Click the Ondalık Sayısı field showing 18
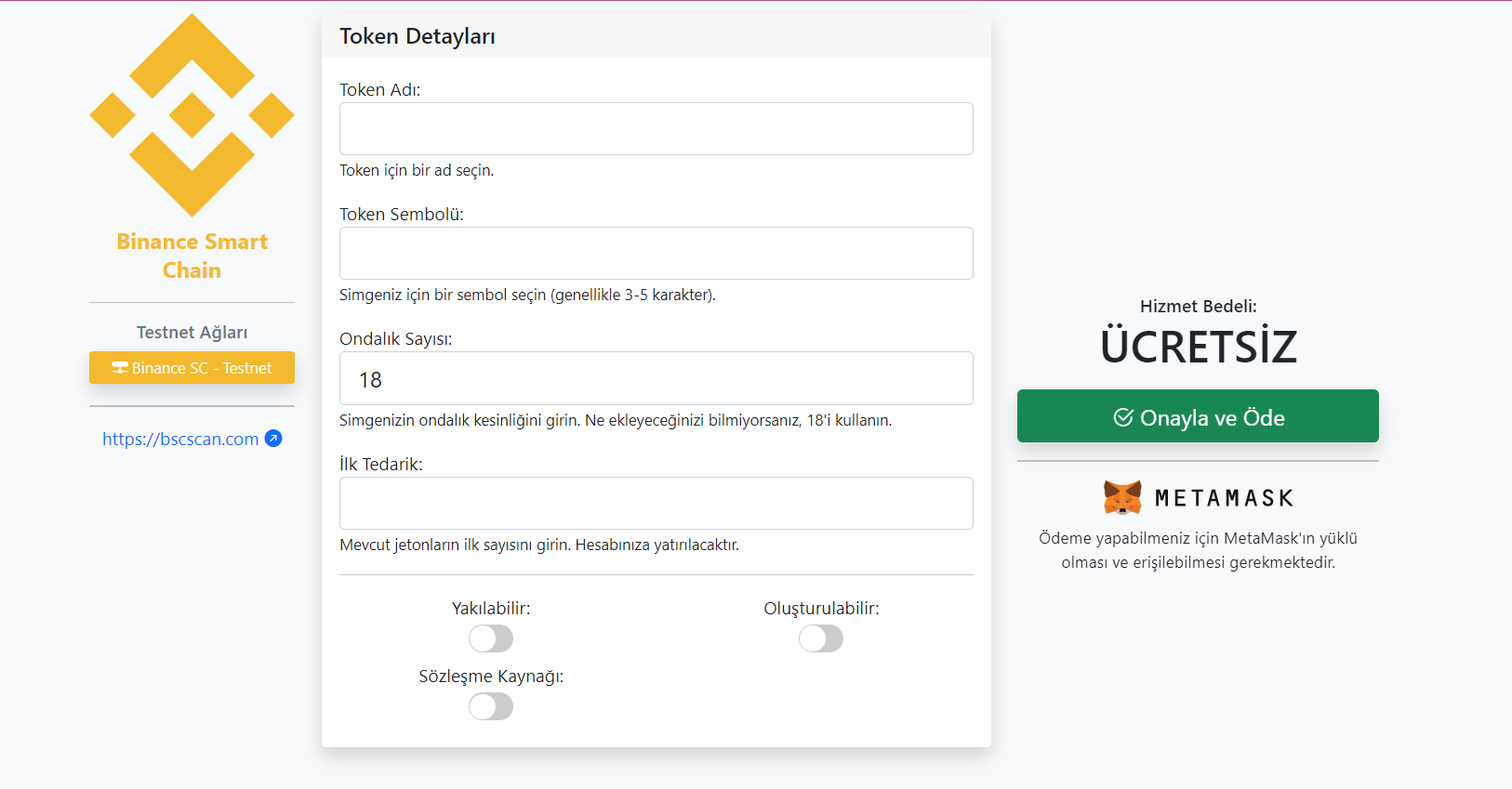 657,378
